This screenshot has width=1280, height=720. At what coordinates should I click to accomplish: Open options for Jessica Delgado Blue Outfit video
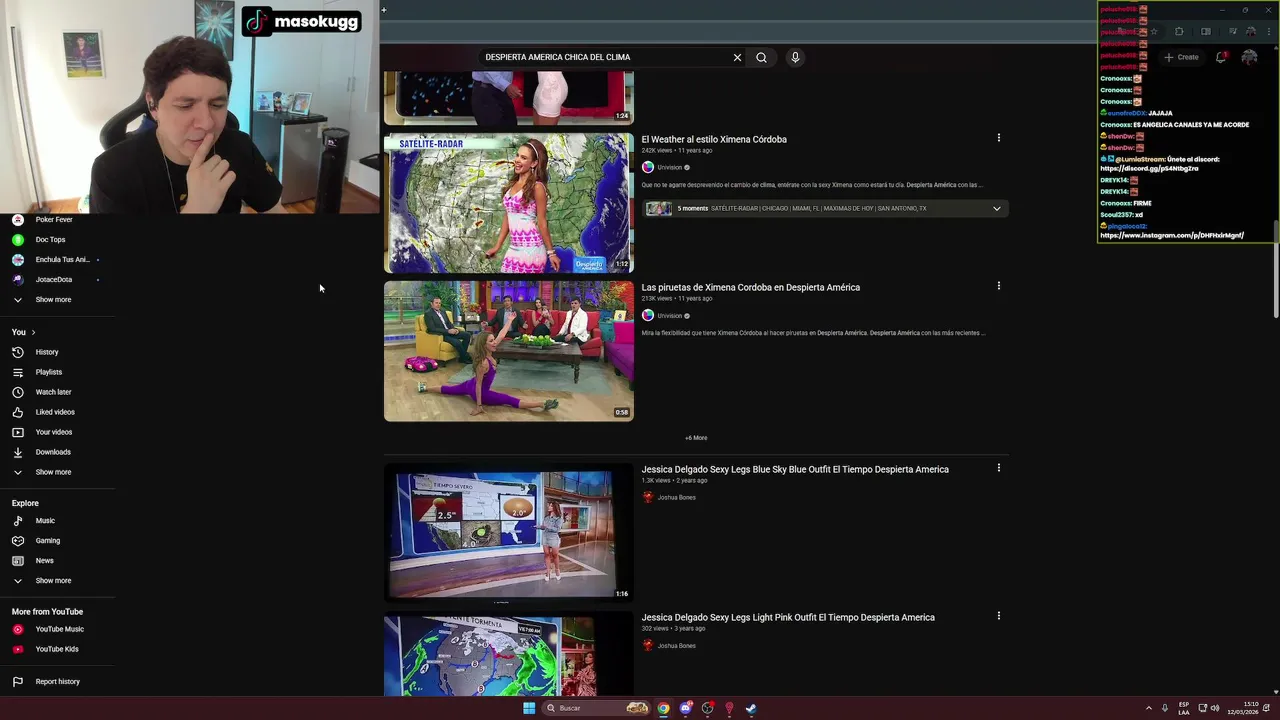[x=998, y=468]
